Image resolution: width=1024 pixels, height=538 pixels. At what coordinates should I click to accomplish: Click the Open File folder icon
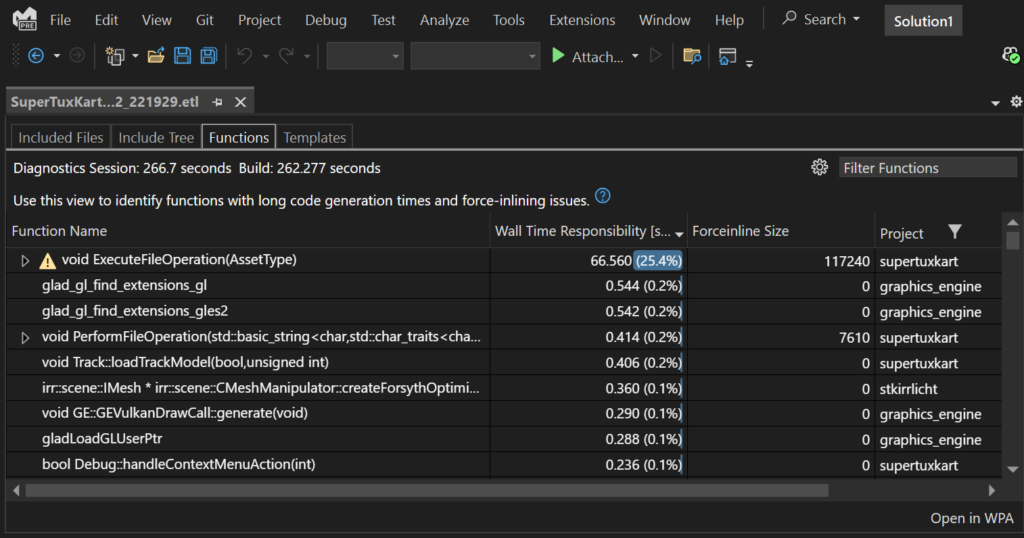156,56
